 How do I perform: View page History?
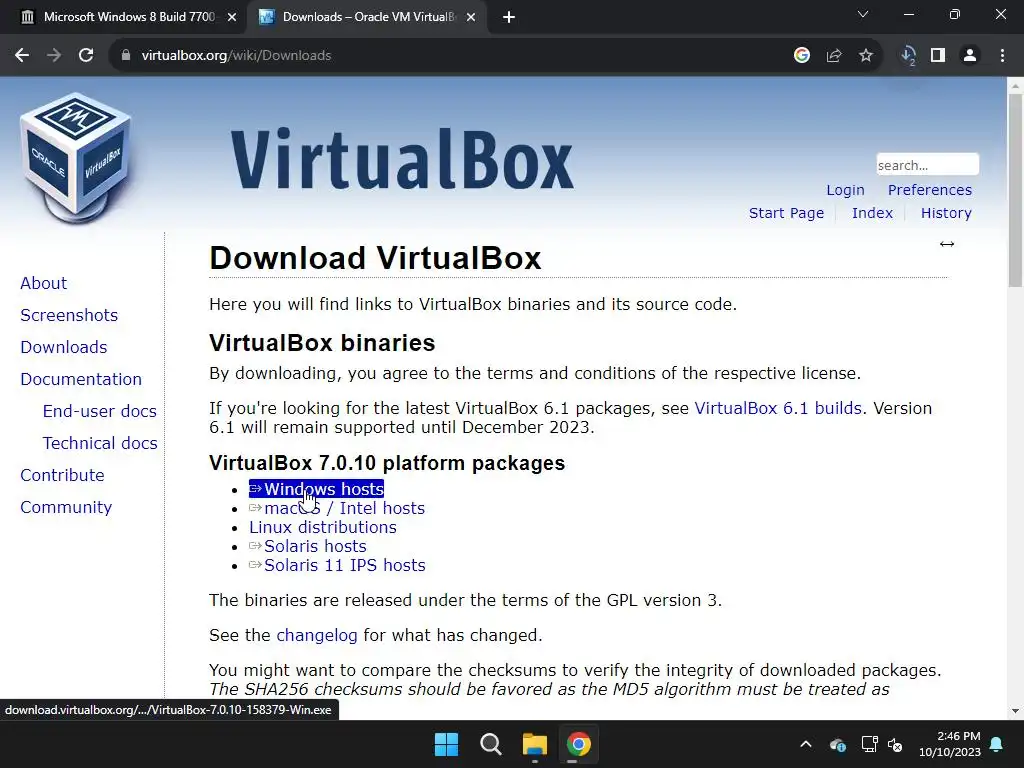click(946, 213)
